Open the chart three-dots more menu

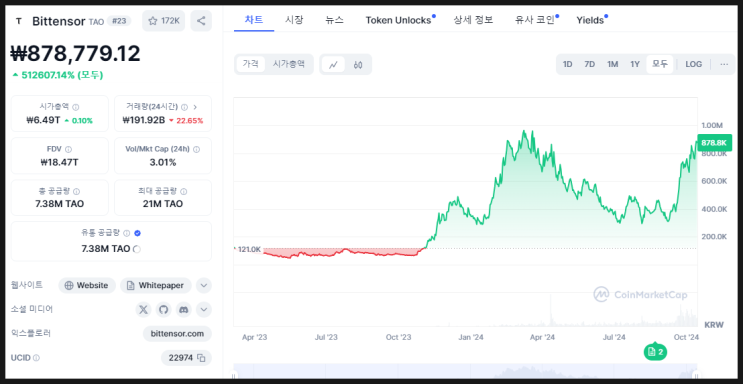pos(724,64)
